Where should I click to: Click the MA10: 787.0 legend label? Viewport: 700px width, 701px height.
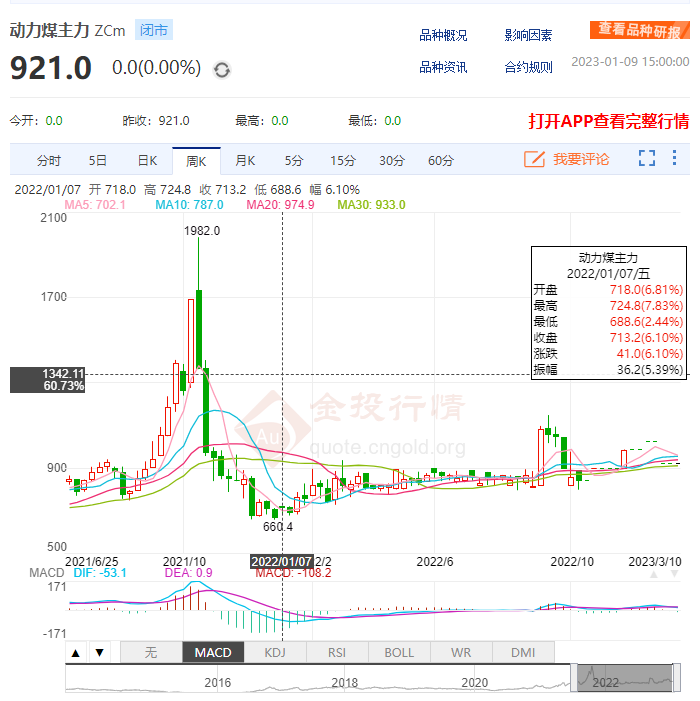pos(189,205)
